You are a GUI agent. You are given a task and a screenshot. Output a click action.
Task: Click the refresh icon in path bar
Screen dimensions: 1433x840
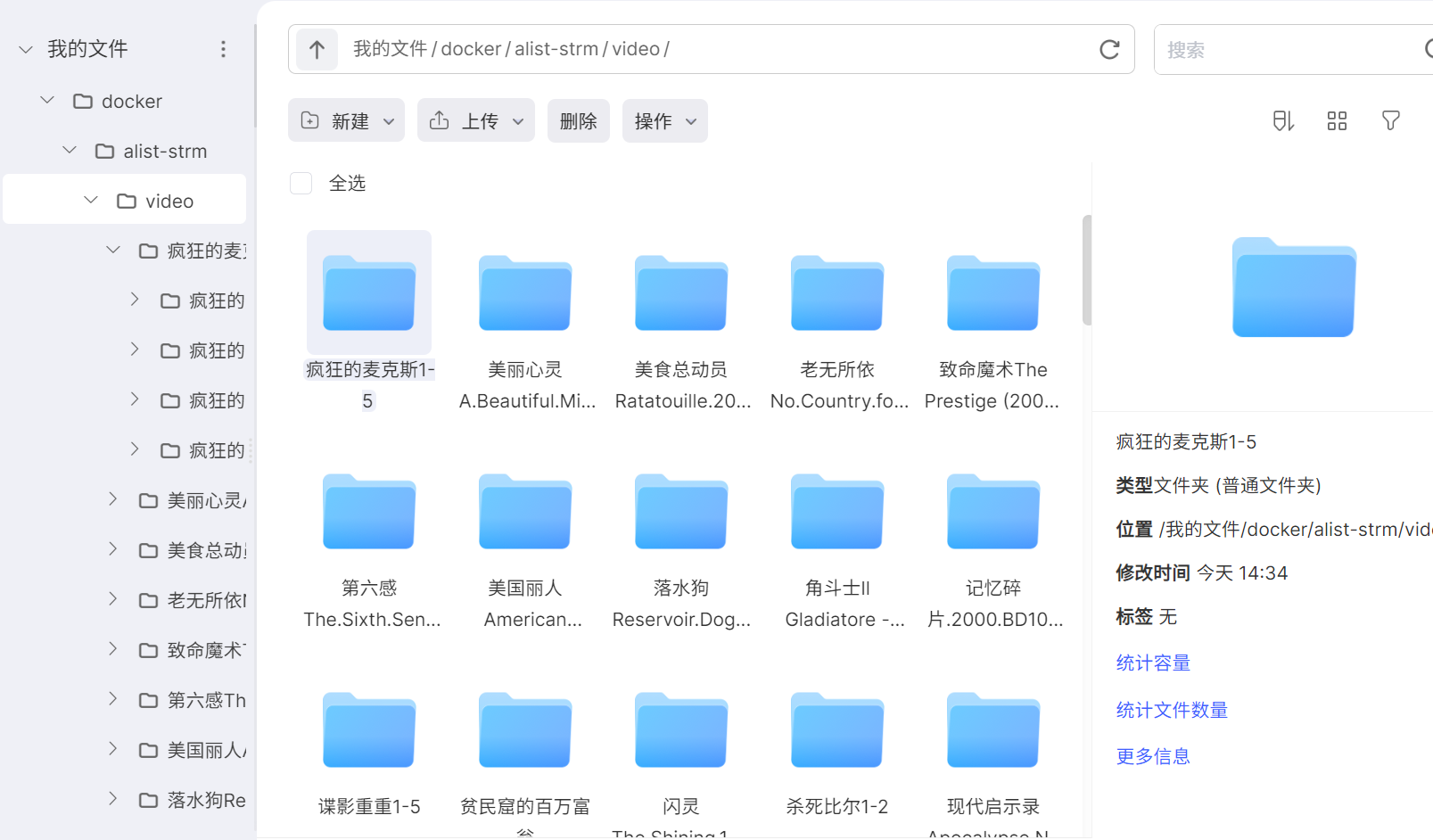pyautogui.click(x=1108, y=50)
